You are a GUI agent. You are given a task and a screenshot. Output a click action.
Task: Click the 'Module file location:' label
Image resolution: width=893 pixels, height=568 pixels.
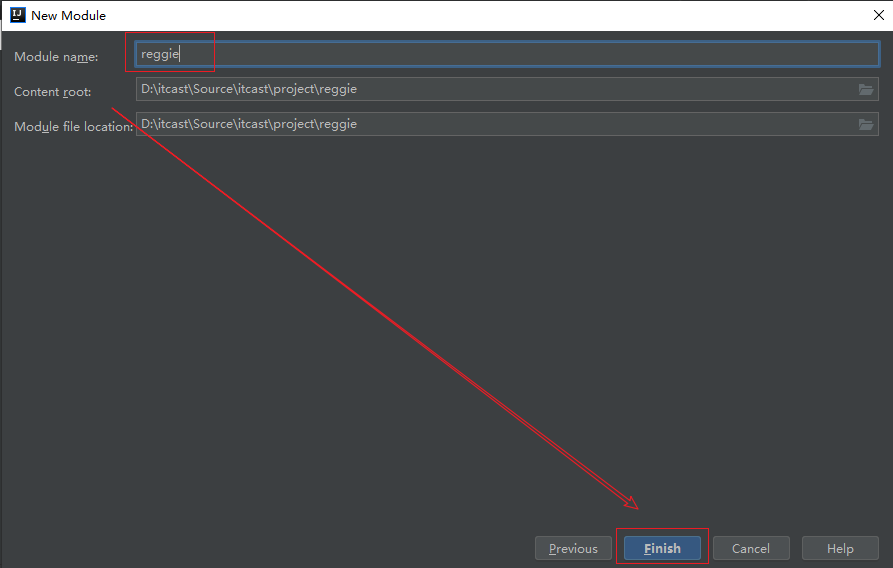(x=73, y=126)
